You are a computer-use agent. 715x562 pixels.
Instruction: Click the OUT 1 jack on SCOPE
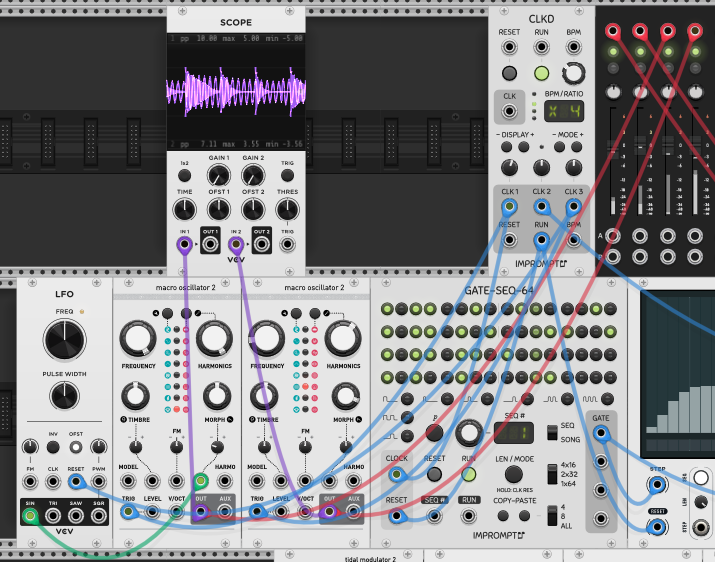pos(210,245)
